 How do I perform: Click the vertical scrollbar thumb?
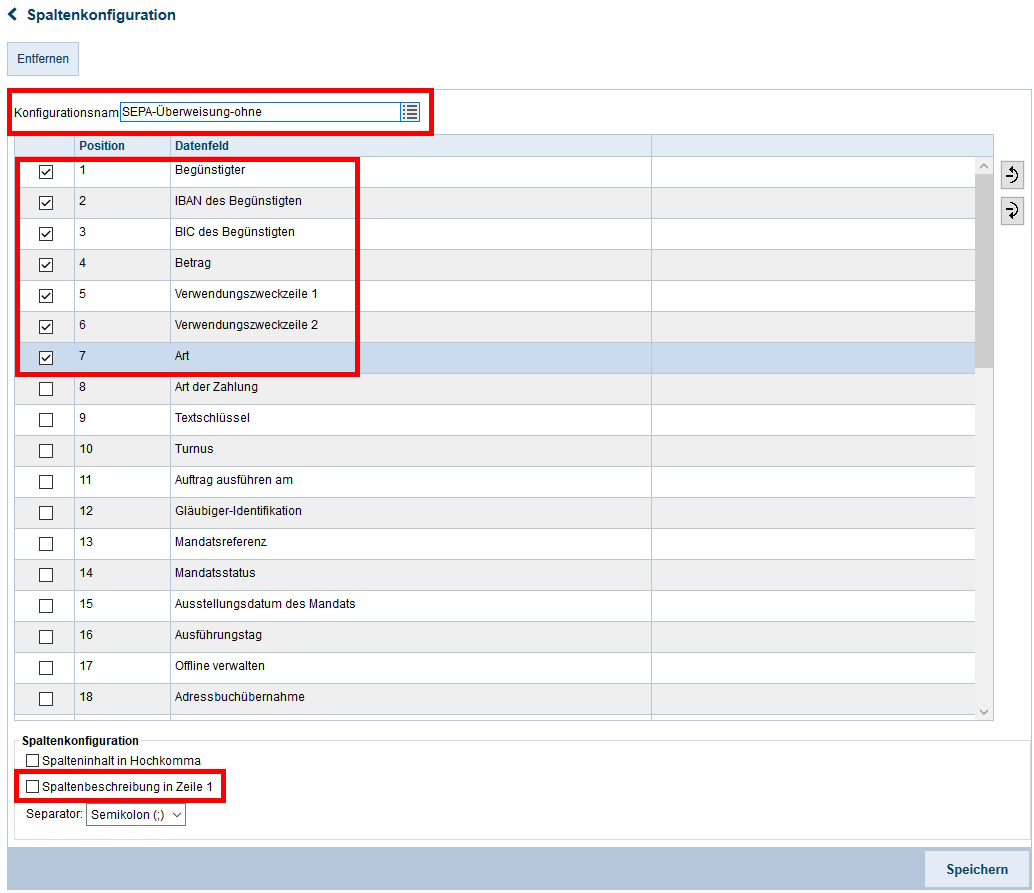click(984, 271)
